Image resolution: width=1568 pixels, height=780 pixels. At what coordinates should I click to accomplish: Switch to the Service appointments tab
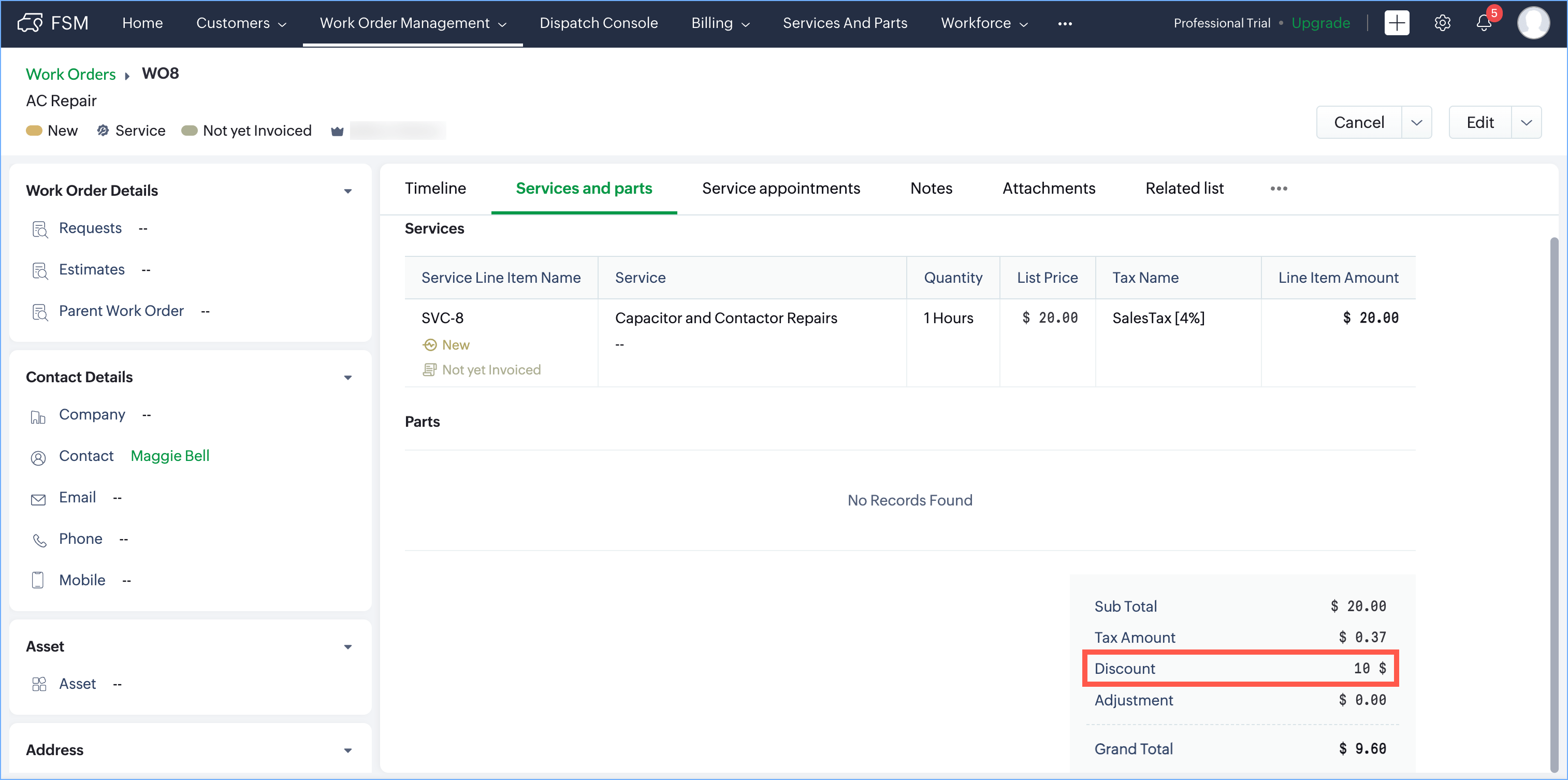point(780,189)
